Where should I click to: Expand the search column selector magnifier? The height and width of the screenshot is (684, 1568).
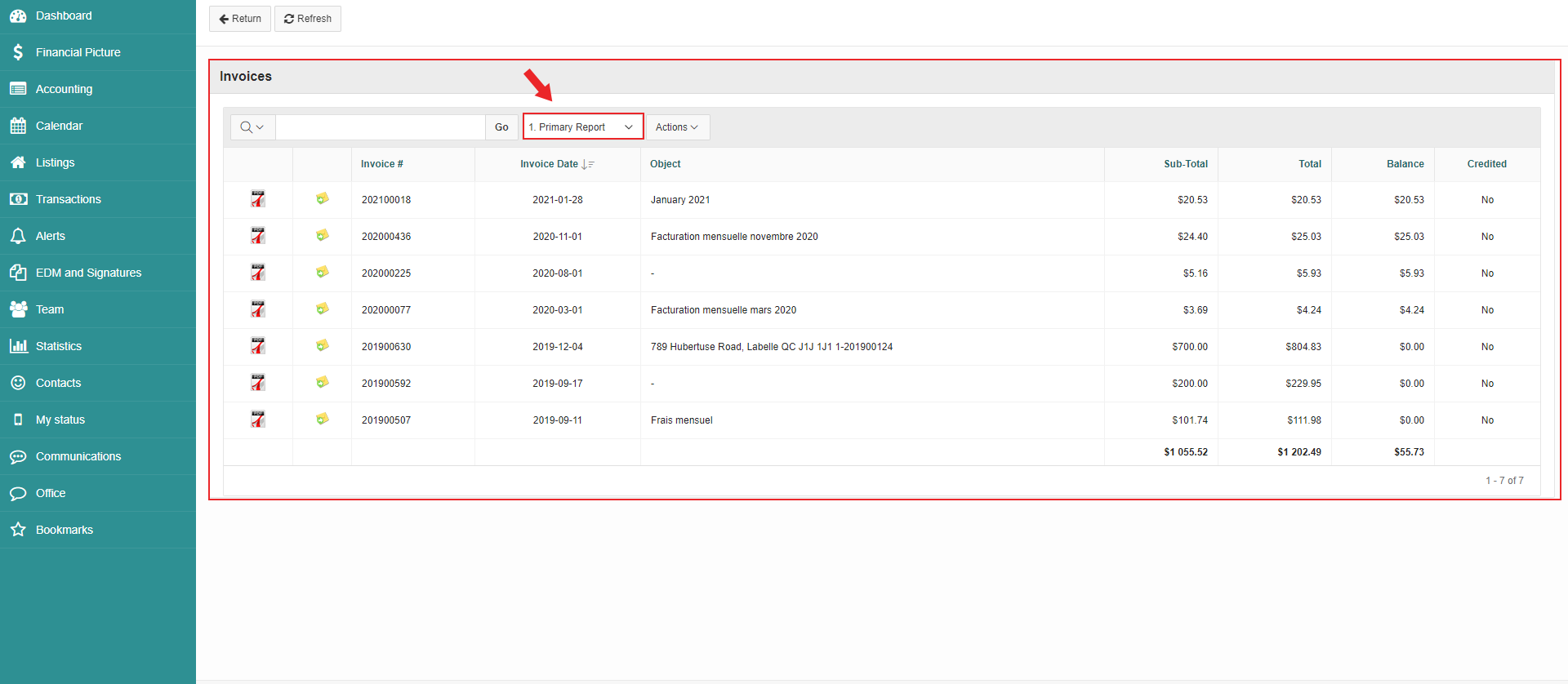[252, 127]
